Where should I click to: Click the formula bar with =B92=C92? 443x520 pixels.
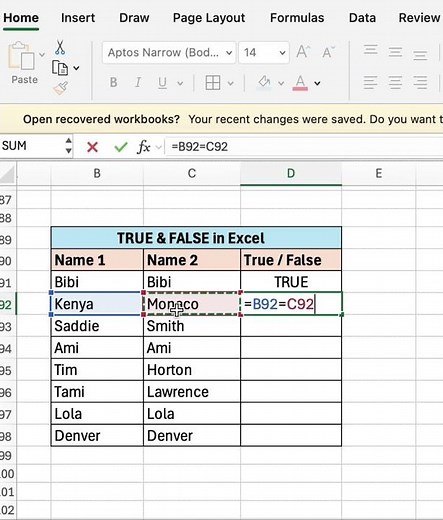pyautogui.click(x=304, y=147)
